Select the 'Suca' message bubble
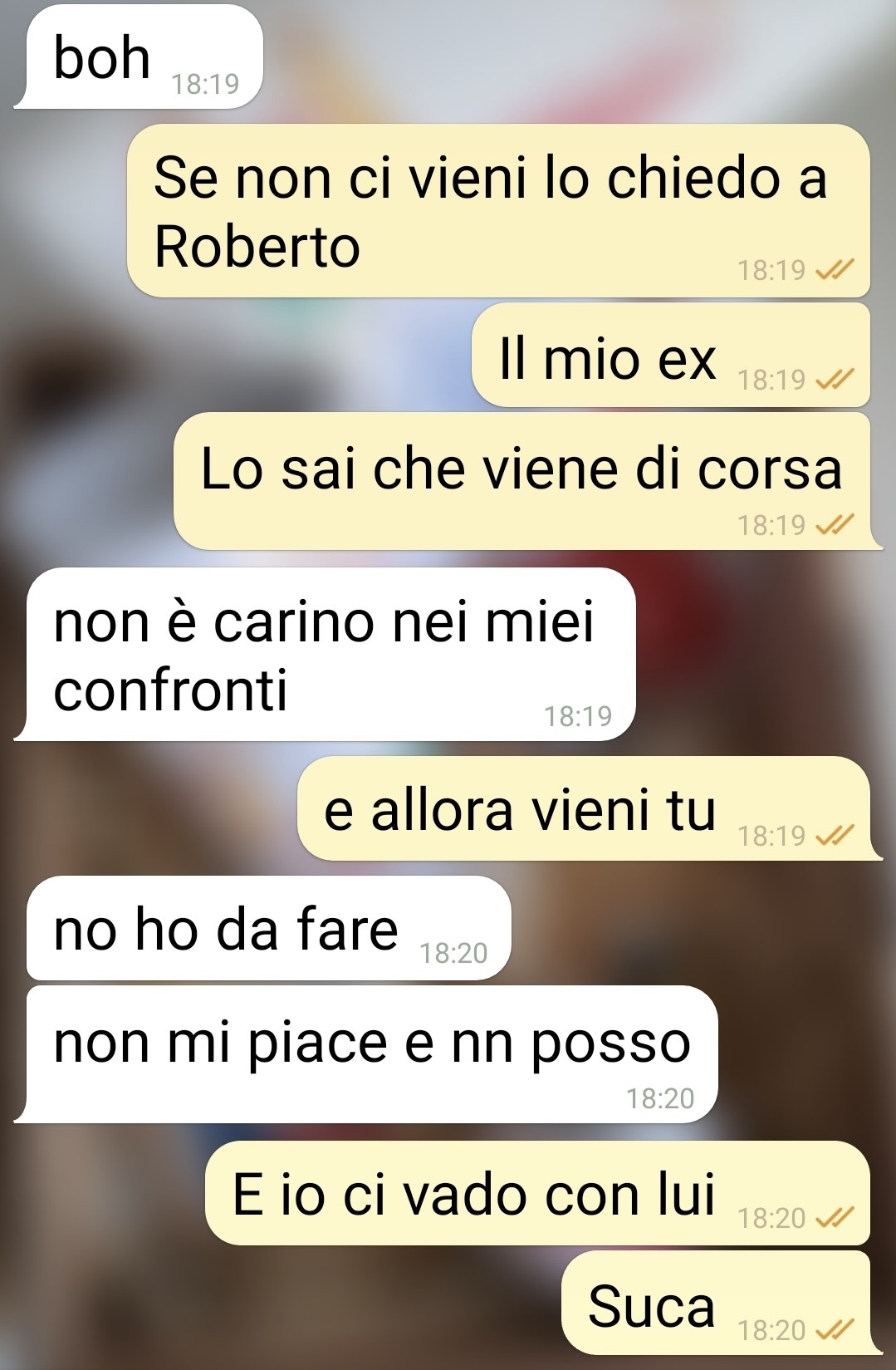This screenshot has width=896, height=1370. (716, 1303)
